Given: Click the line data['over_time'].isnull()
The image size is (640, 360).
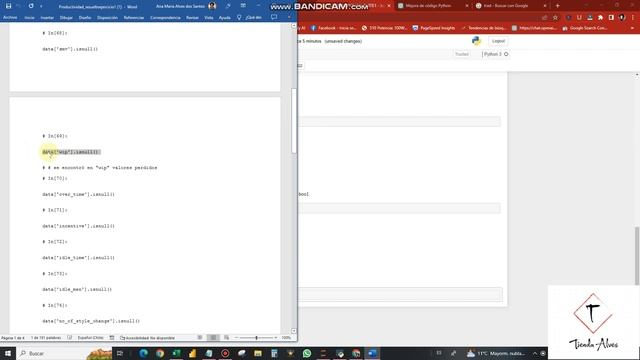Looking at the screenshot, I should [x=78, y=194].
